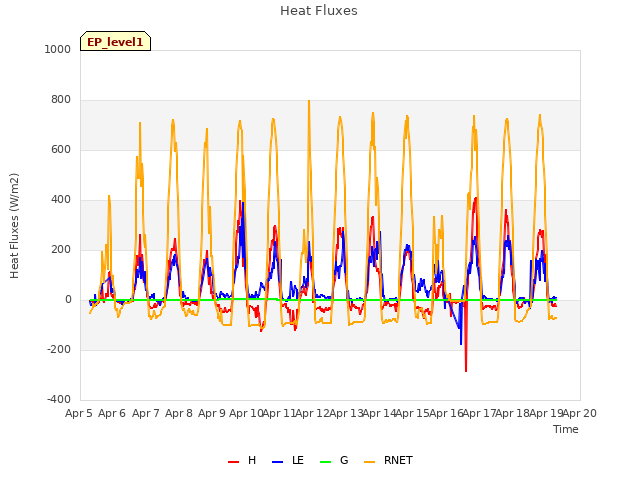This screenshot has width=640, height=480.
Task: Click the Apr 7 x-axis label
Action: pos(146,413)
